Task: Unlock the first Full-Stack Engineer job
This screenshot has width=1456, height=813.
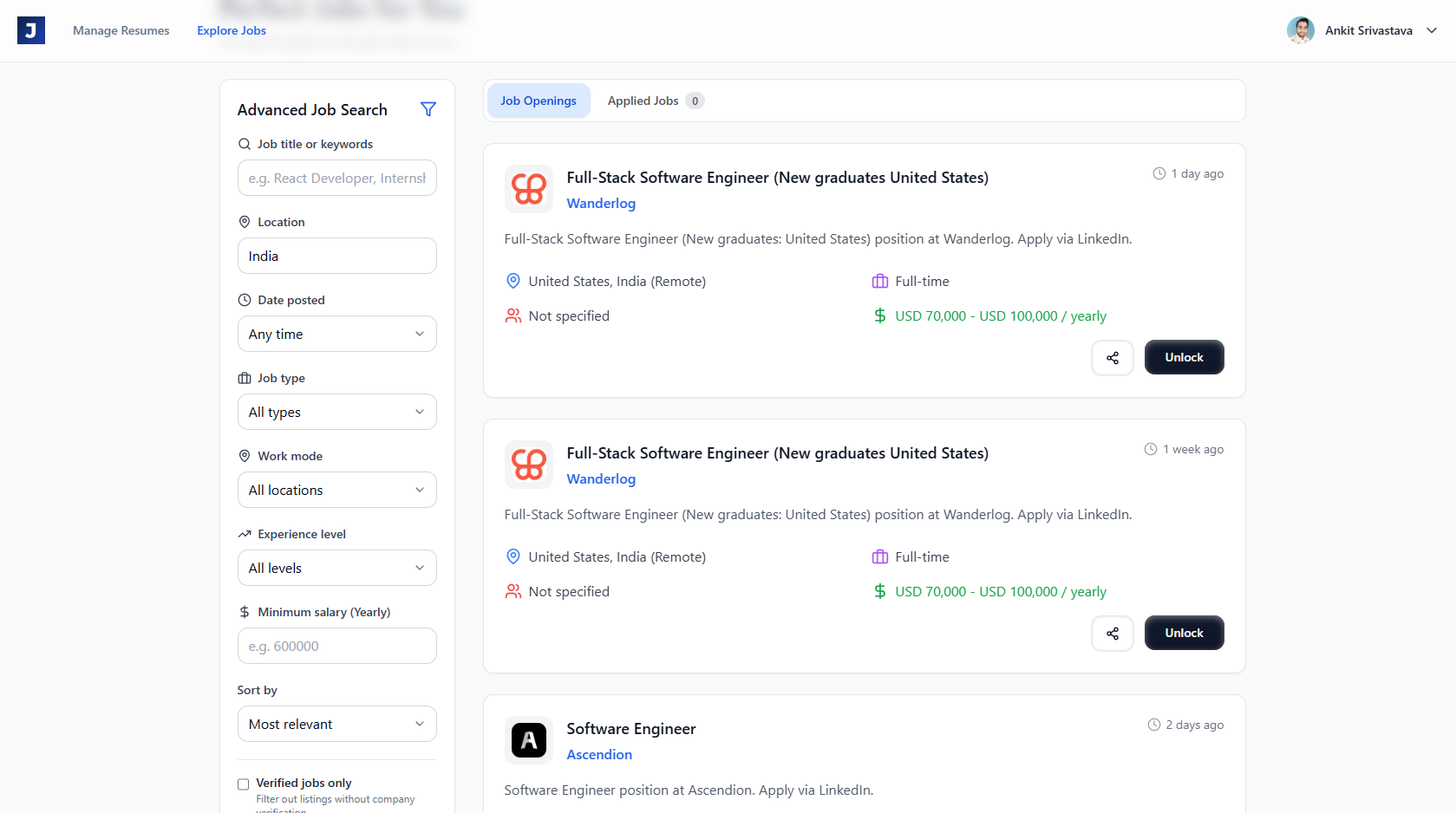Action: 1184,357
